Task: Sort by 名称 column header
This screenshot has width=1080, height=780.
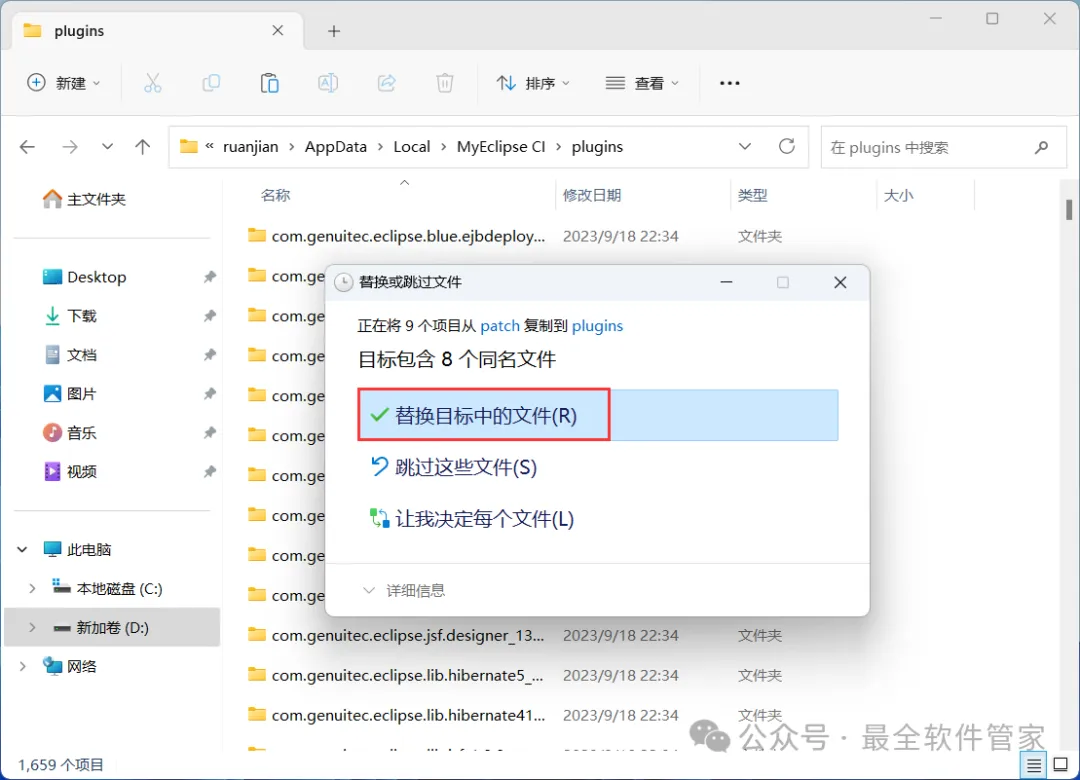Action: point(276,196)
